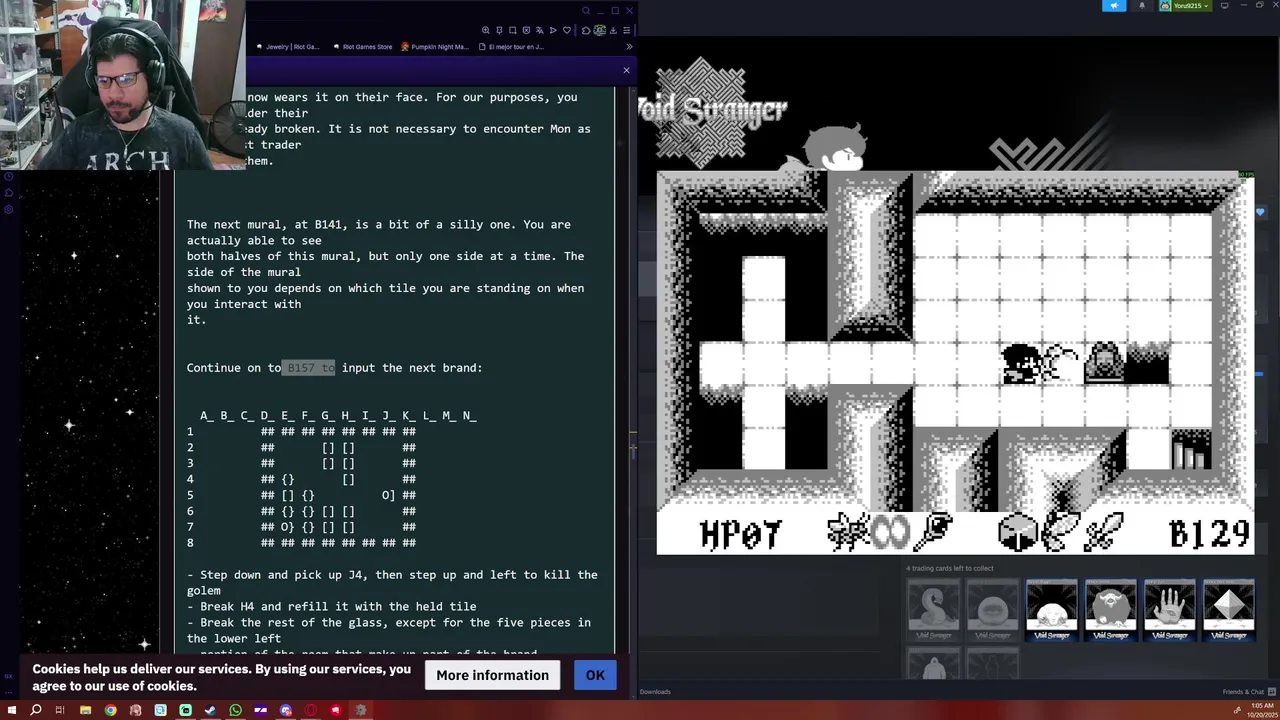
Task: Open Task View on the taskbar
Action: (60, 710)
